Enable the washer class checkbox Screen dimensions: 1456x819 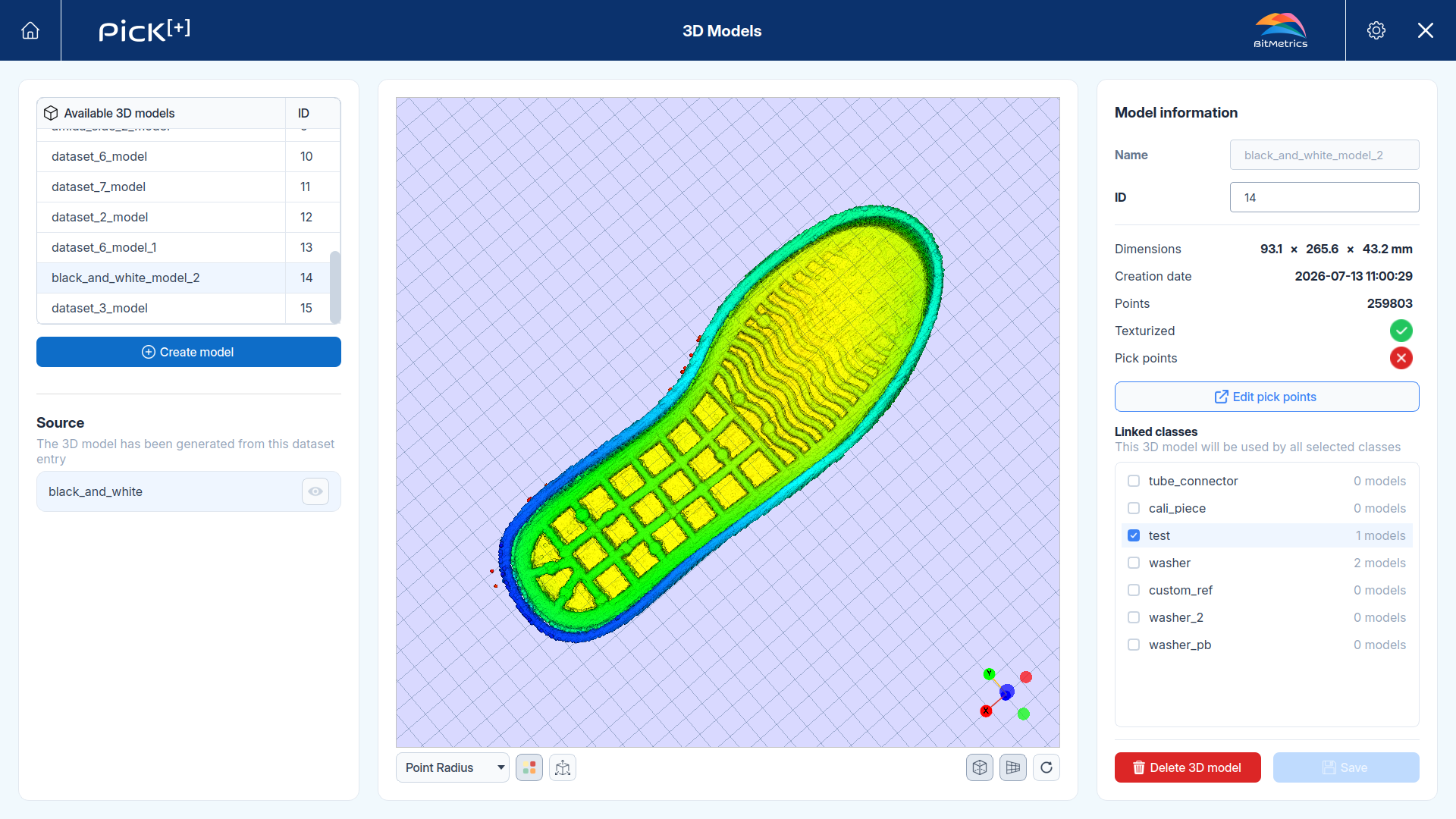pos(1134,563)
